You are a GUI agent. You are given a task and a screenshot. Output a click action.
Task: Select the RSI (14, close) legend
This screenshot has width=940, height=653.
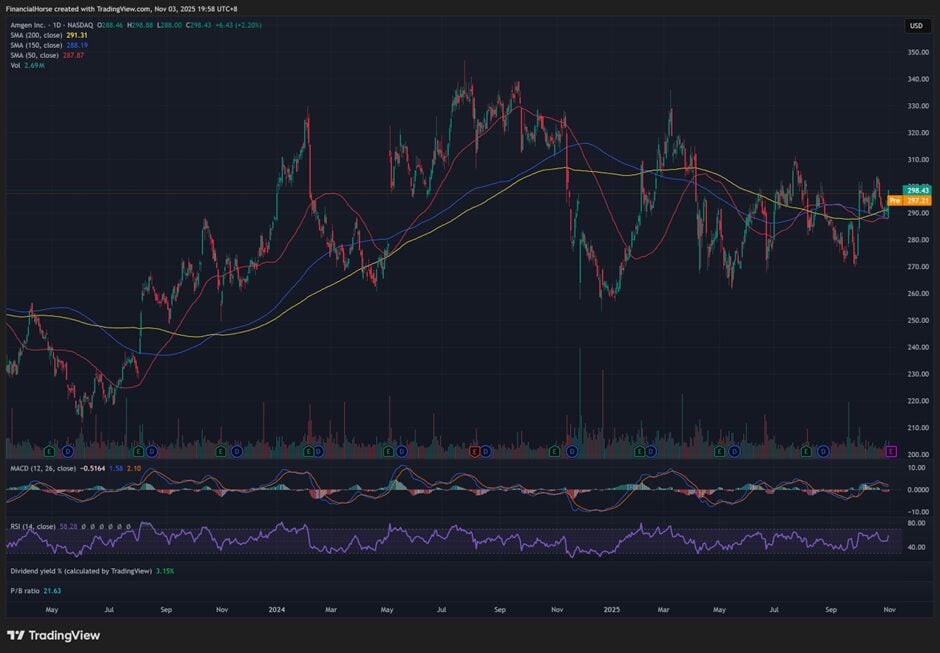pos(29,524)
